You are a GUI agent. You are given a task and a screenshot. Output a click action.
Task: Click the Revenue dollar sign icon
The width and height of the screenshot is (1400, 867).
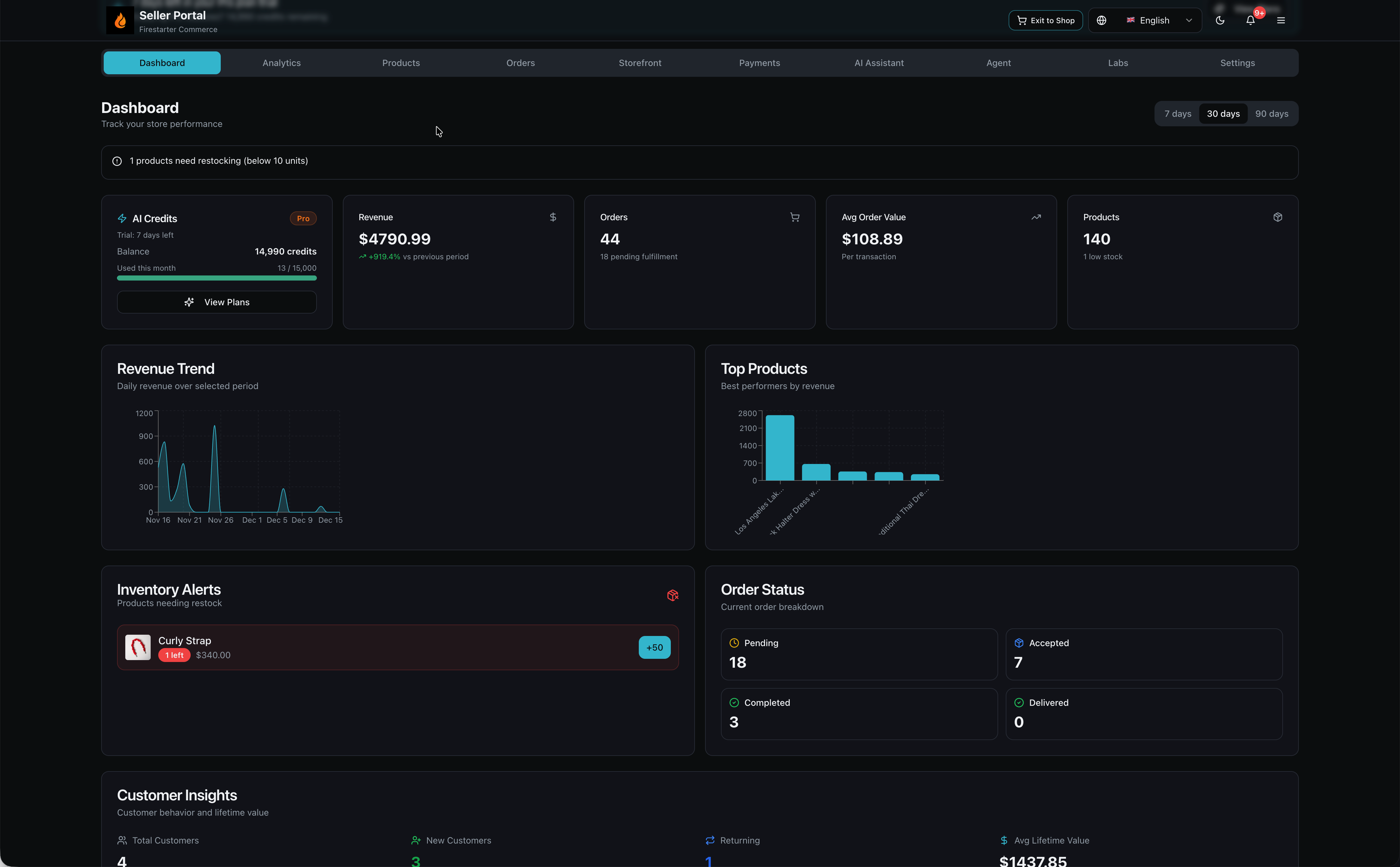[x=553, y=217]
